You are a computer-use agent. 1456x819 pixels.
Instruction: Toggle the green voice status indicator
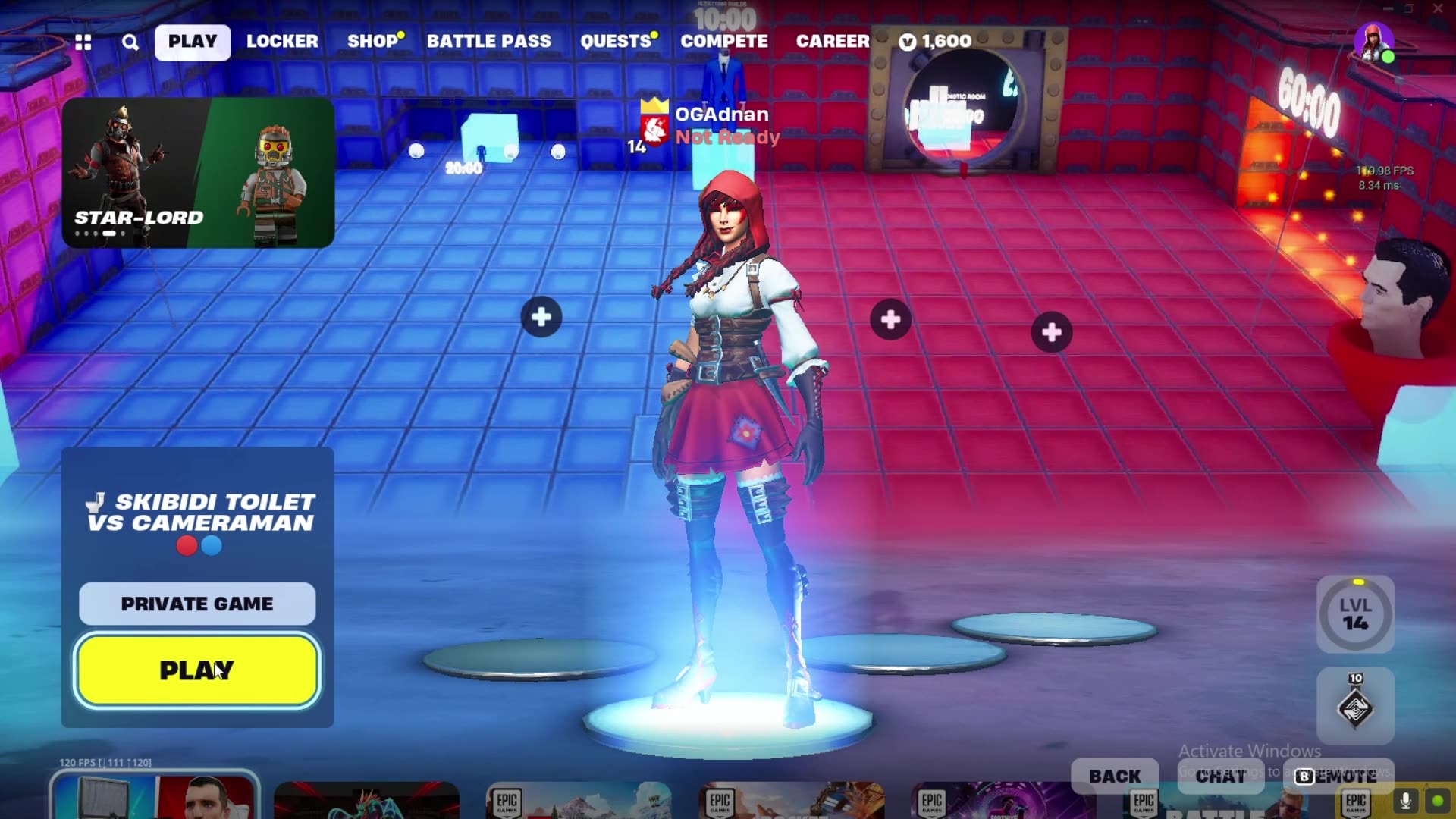[x=1438, y=800]
